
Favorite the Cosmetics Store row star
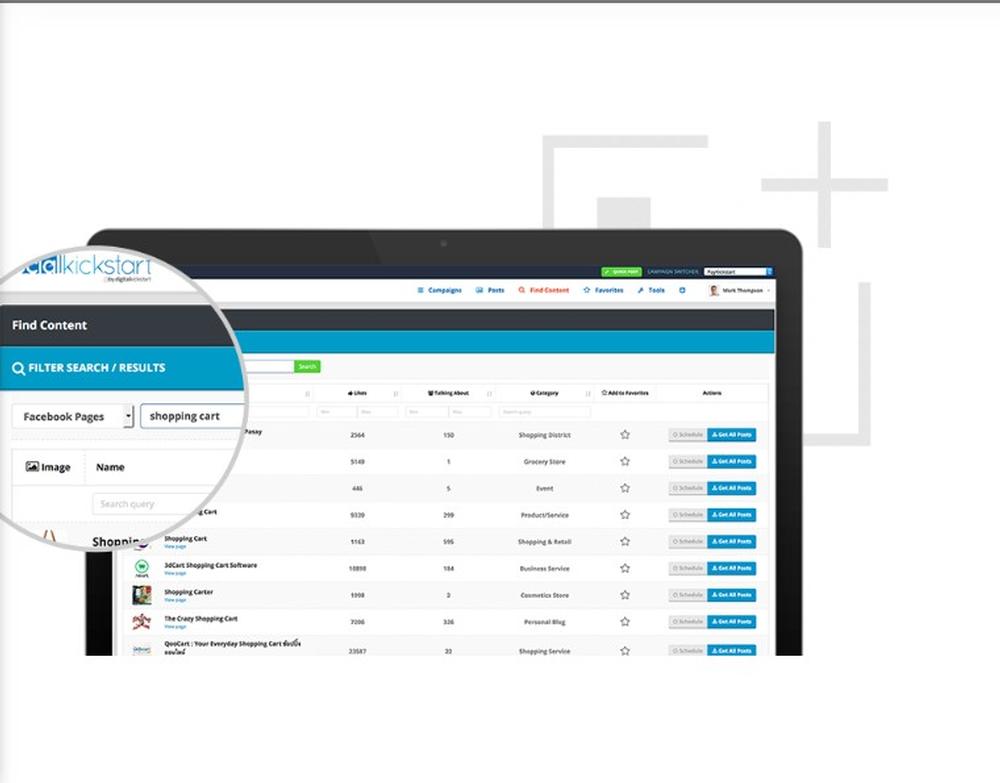625,595
